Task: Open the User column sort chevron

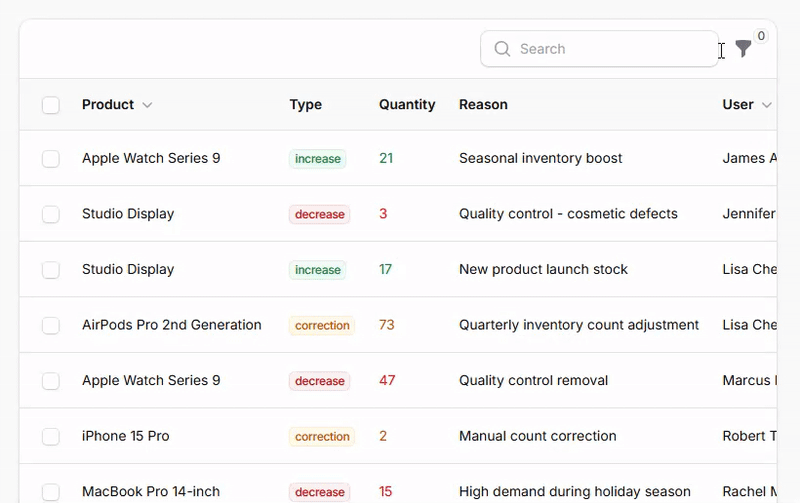Action: click(x=766, y=105)
